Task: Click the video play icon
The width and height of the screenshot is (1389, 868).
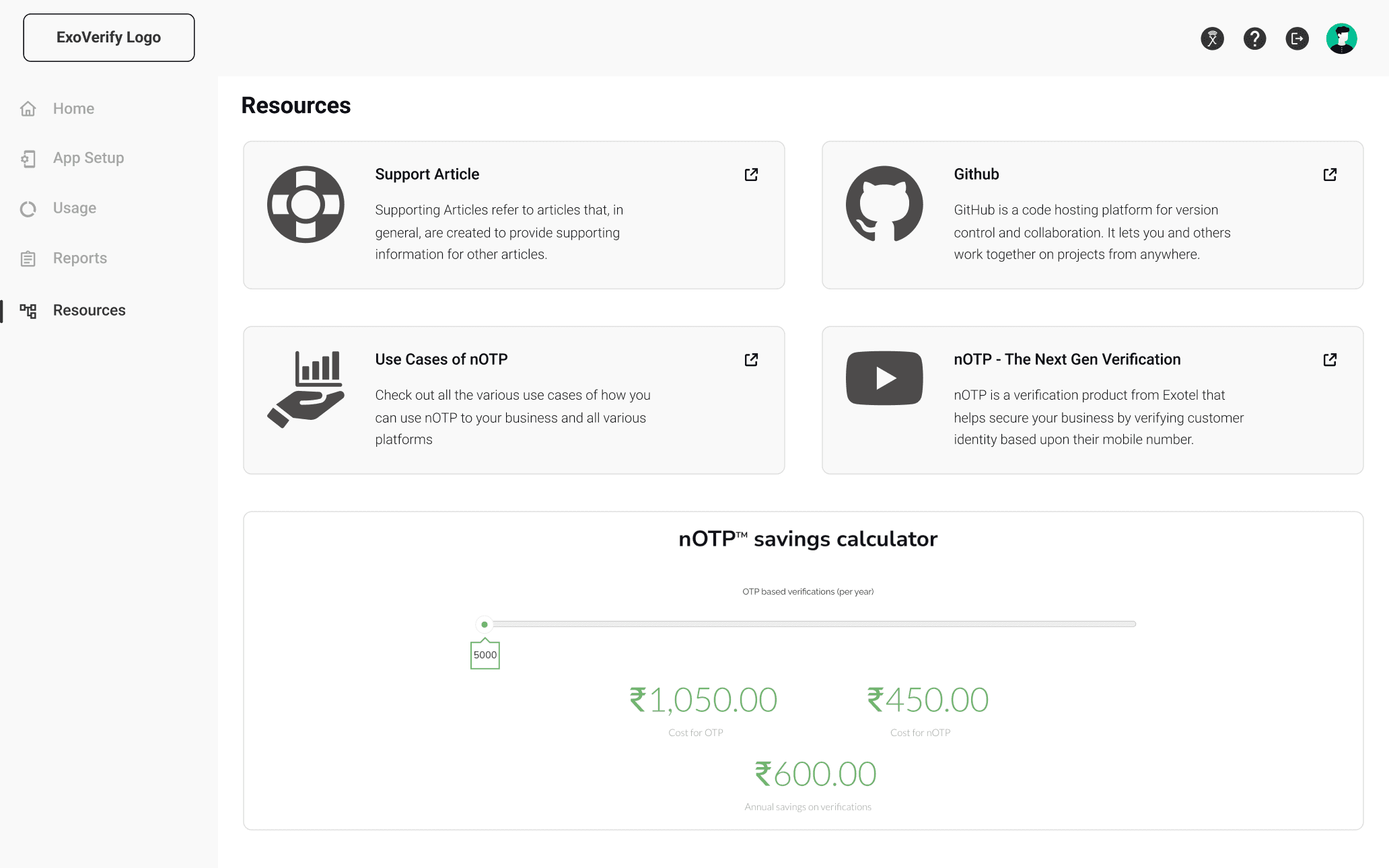Action: tap(884, 378)
